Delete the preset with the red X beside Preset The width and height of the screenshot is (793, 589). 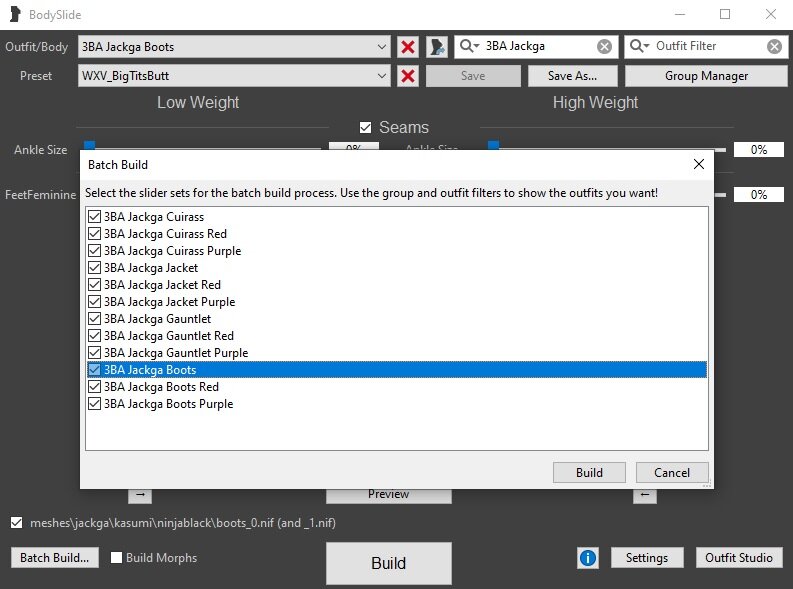pos(408,76)
